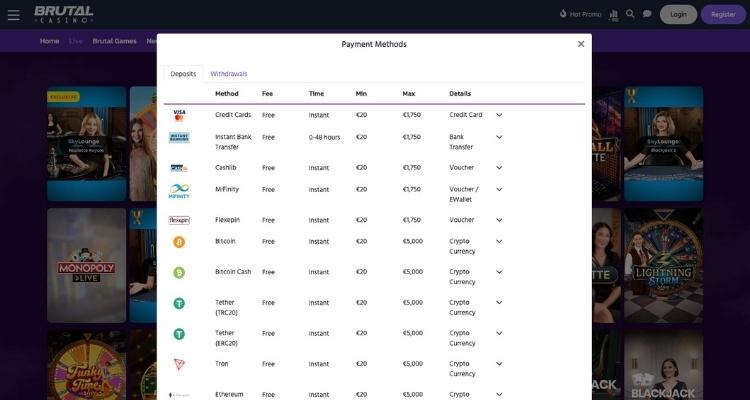Screen dimensions: 750x400
Task: Click the Instant Banking logo
Action: coord(179,137)
